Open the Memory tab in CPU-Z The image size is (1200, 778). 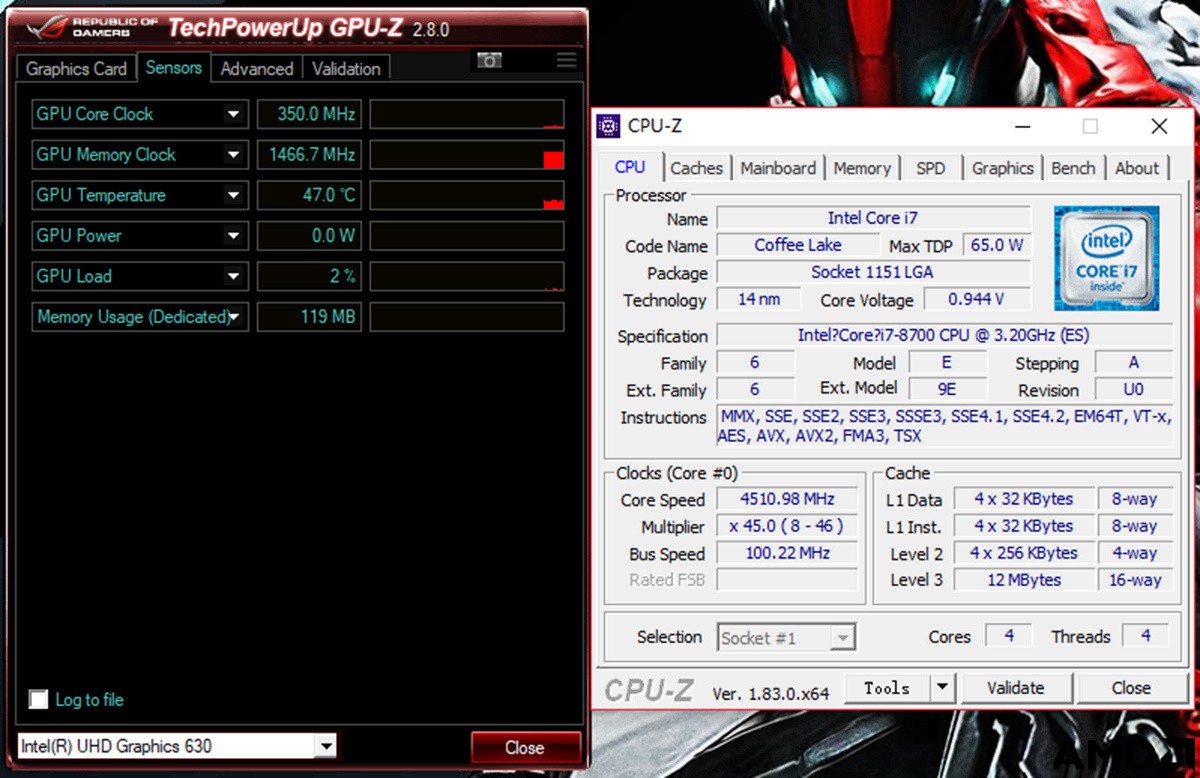tap(862, 168)
